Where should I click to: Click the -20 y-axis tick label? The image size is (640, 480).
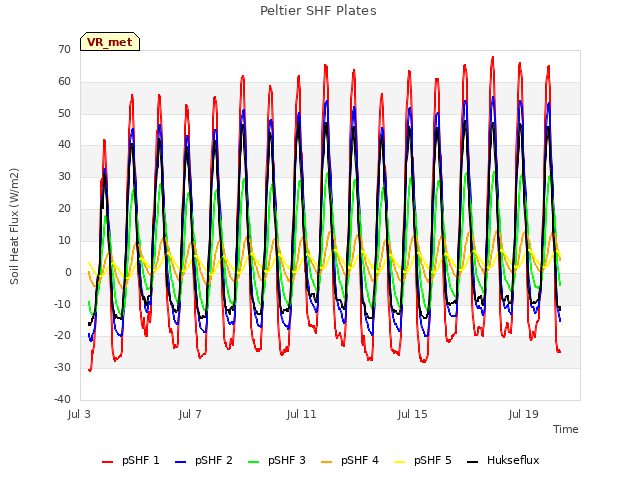tap(62, 336)
